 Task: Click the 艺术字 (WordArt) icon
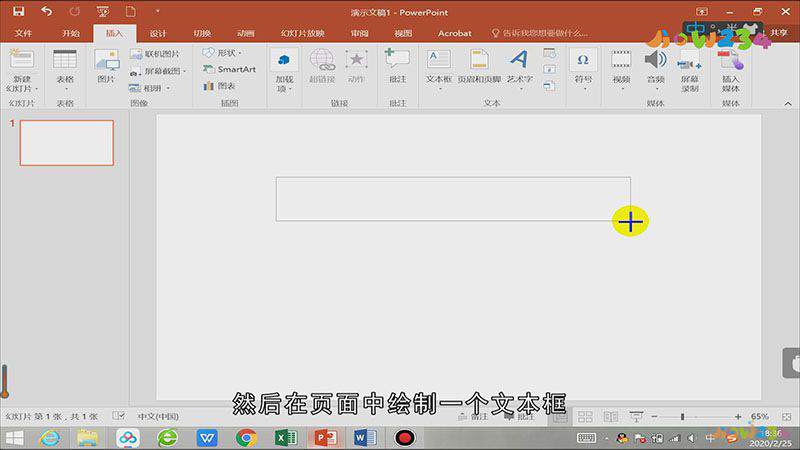click(x=519, y=60)
